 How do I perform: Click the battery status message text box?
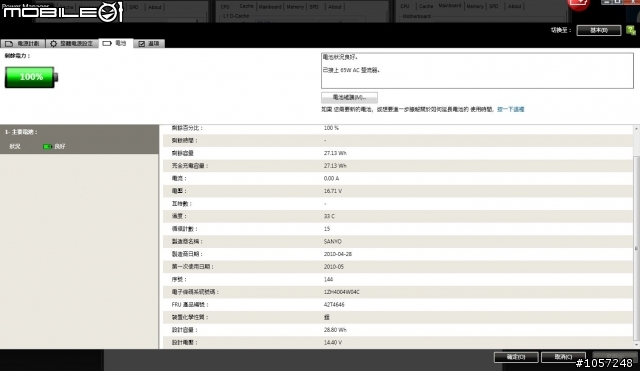477,71
